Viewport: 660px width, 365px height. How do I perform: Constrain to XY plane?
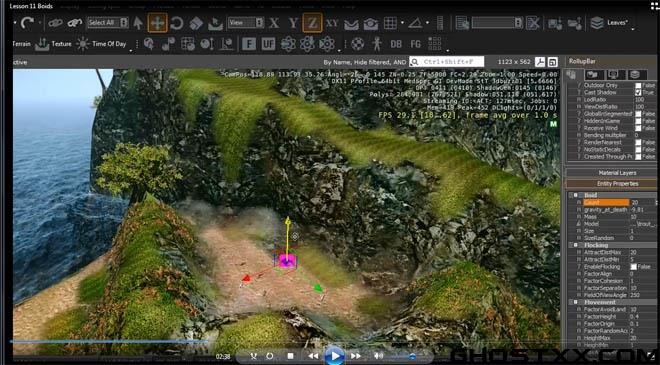(x=332, y=23)
